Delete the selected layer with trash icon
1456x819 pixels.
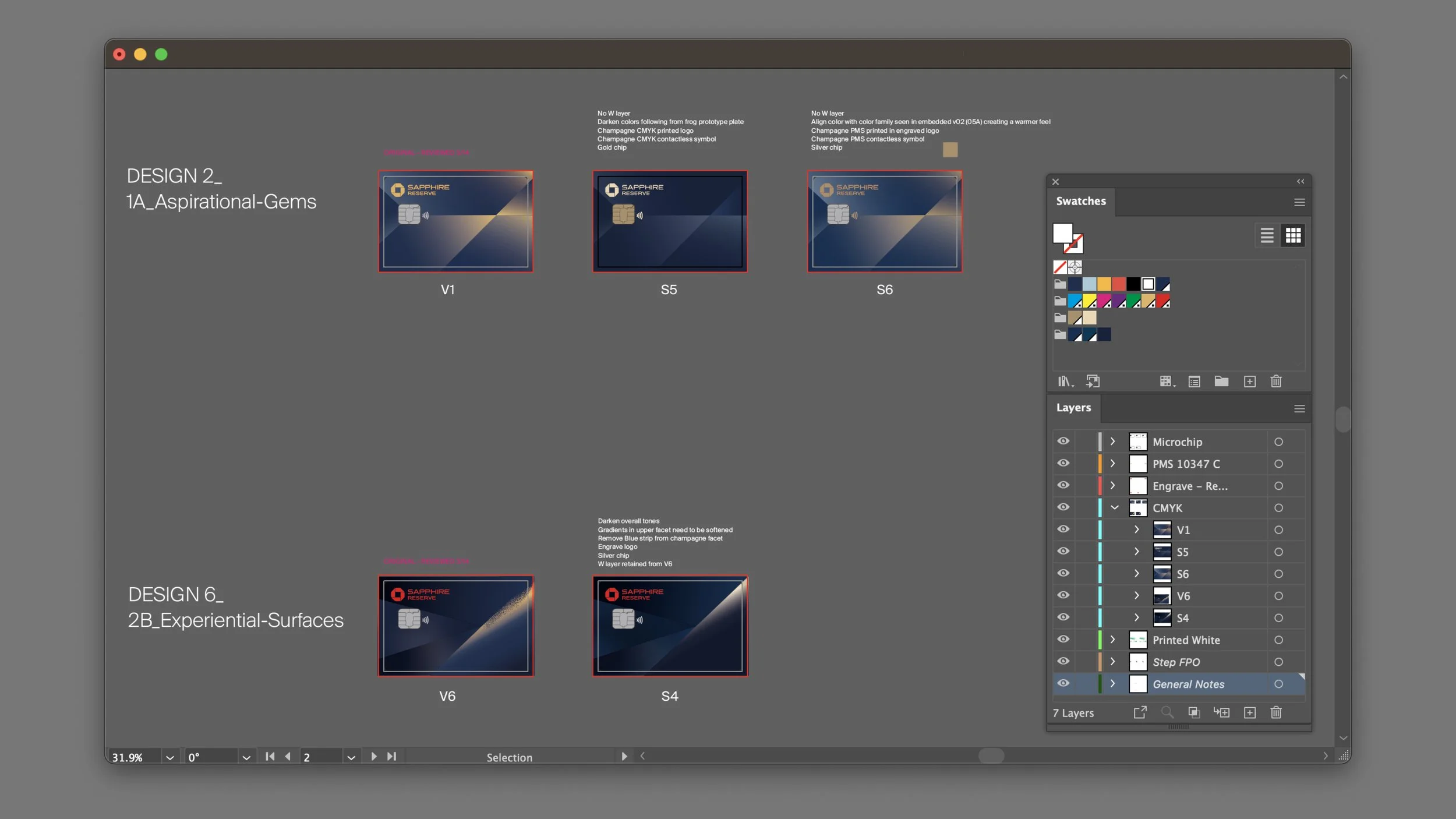click(1275, 712)
